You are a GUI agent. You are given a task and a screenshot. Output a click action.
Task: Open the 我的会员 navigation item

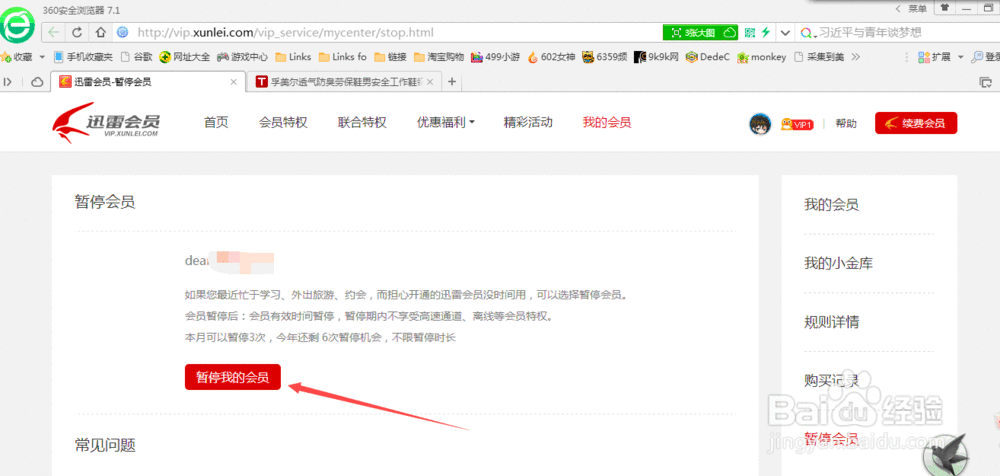coord(607,123)
